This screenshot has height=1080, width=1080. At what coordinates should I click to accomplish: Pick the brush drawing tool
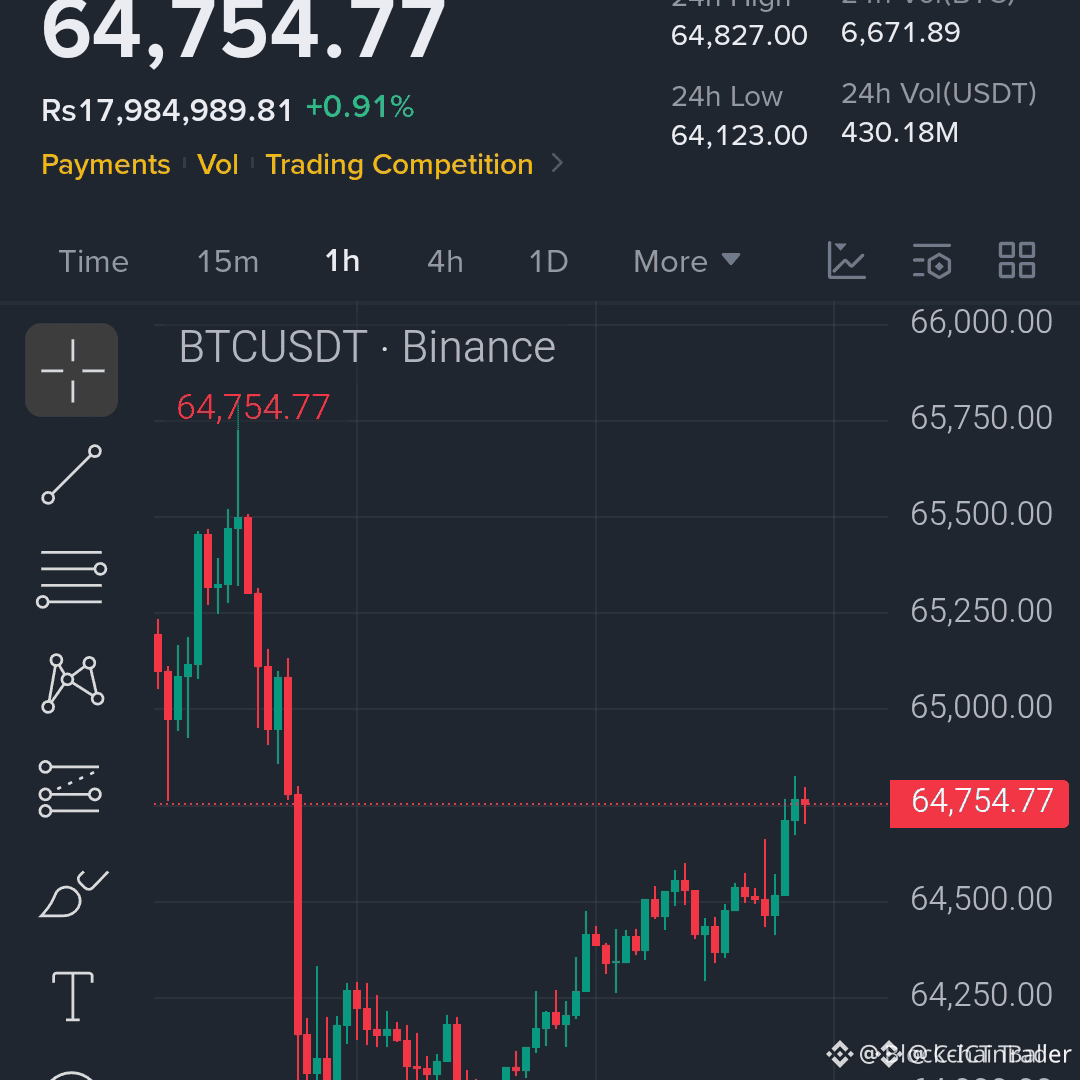click(x=73, y=893)
